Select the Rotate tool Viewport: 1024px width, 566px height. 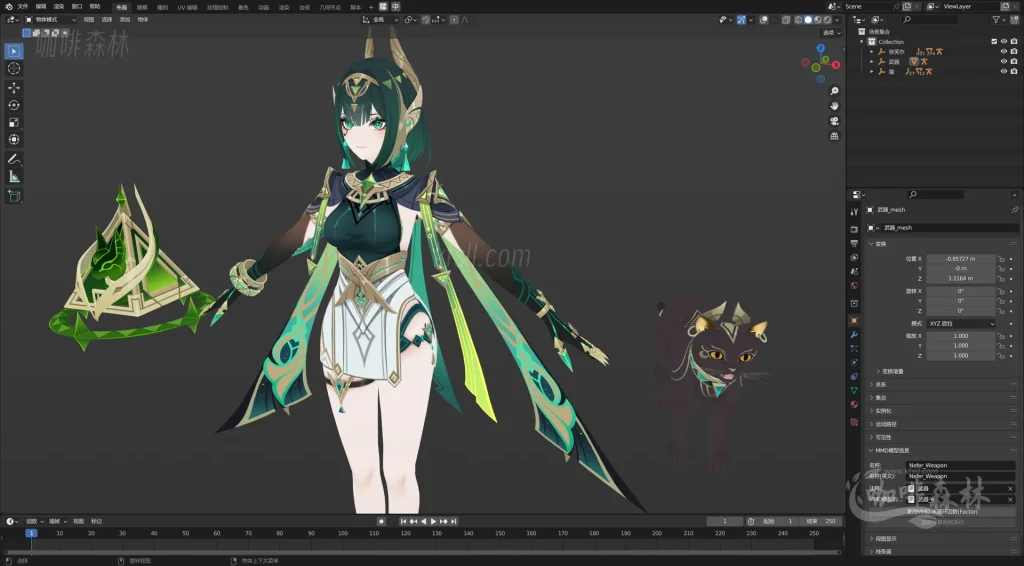(x=14, y=105)
